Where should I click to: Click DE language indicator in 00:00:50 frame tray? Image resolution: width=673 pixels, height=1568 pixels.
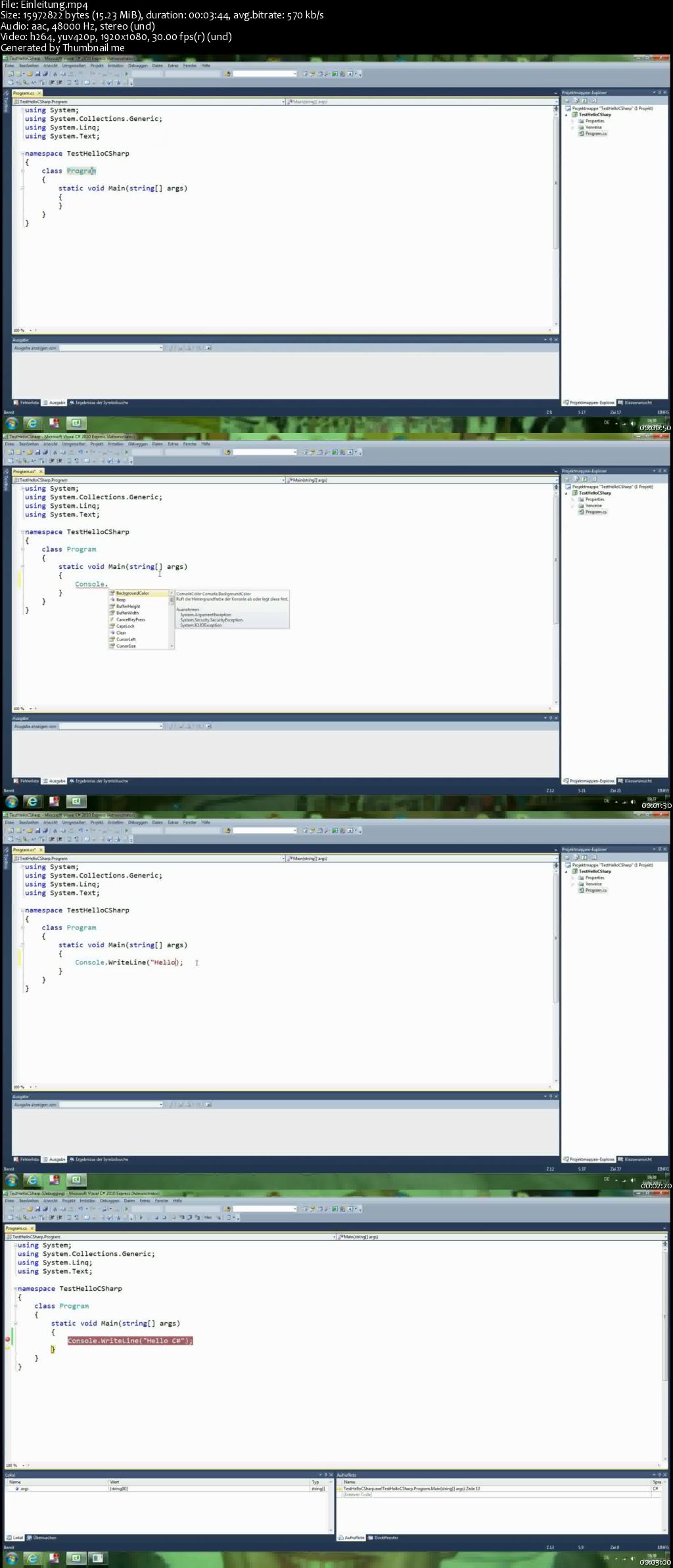point(607,422)
